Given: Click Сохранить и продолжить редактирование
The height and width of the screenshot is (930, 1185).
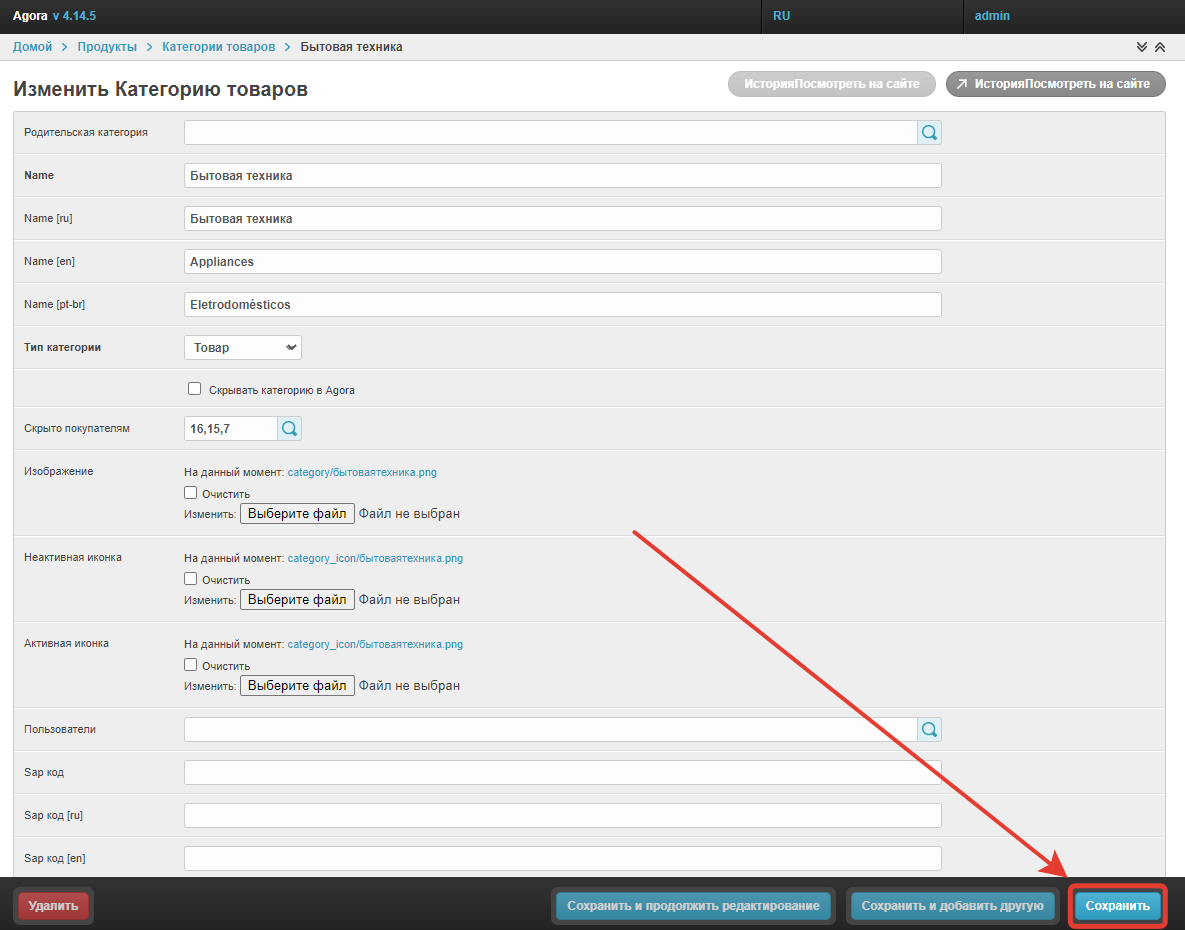Looking at the screenshot, I should tap(693, 906).
